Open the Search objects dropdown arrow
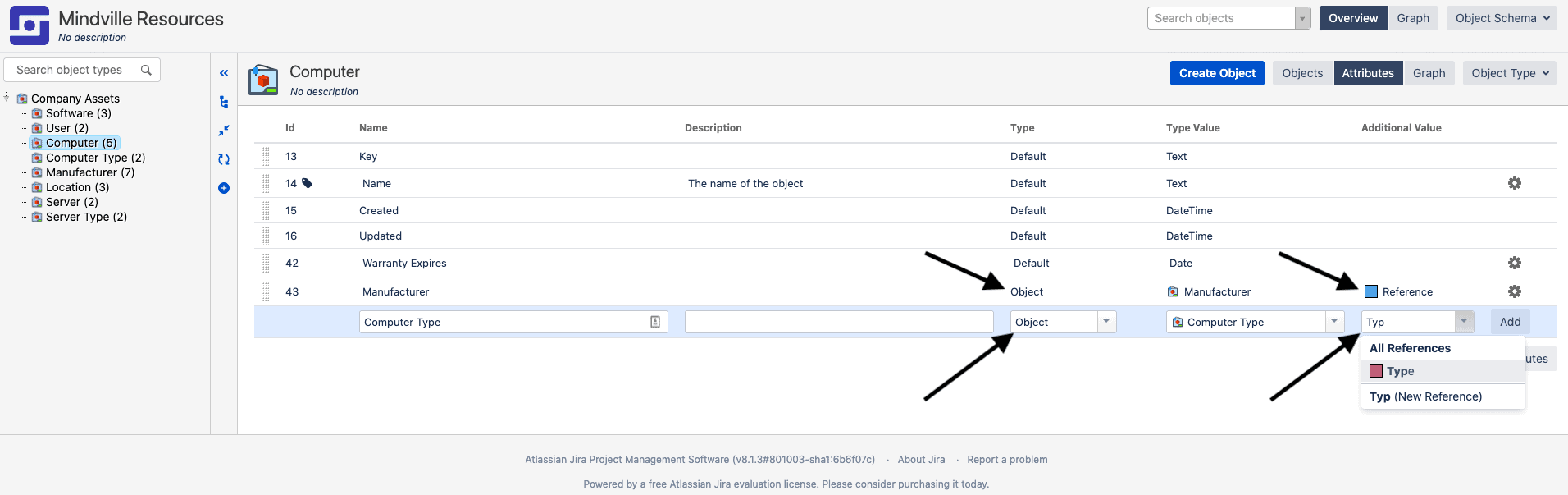The image size is (1568, 495). point(1303,18)
